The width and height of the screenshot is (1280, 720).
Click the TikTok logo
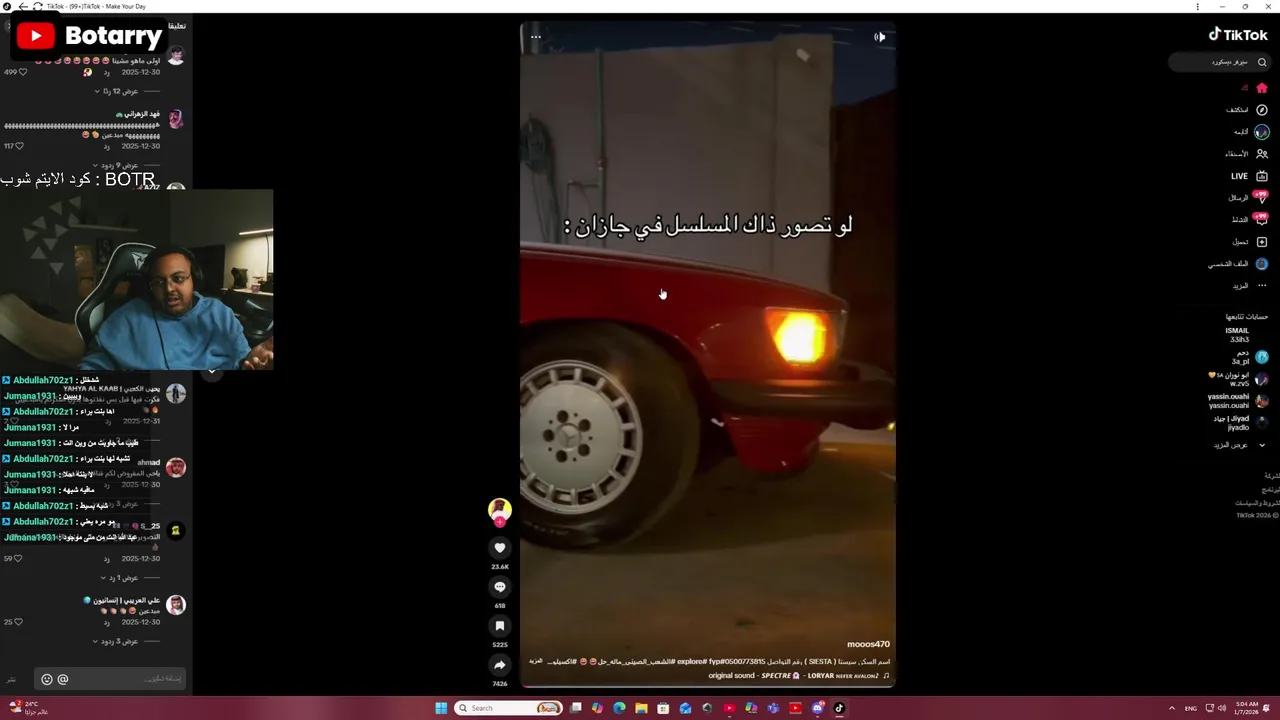(x=1238, y=34)
